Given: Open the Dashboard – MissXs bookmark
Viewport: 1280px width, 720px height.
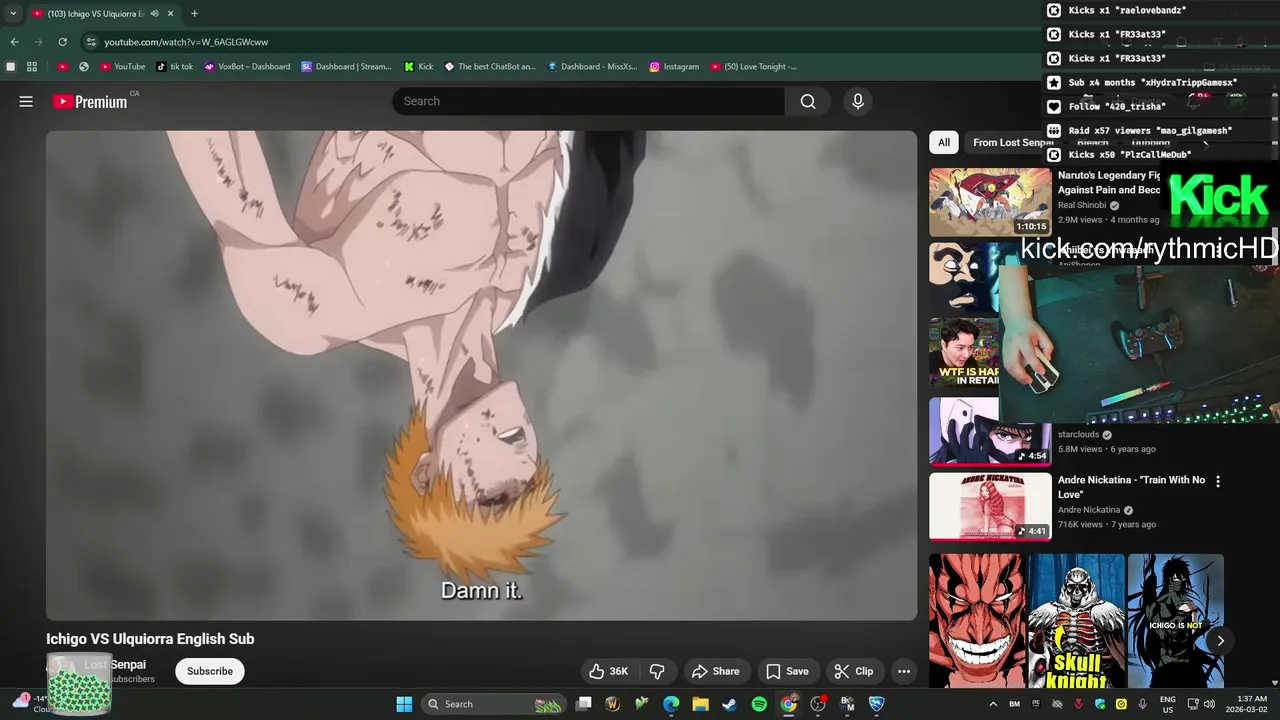Looking at the screenshot, I should [x=592, y=67].
